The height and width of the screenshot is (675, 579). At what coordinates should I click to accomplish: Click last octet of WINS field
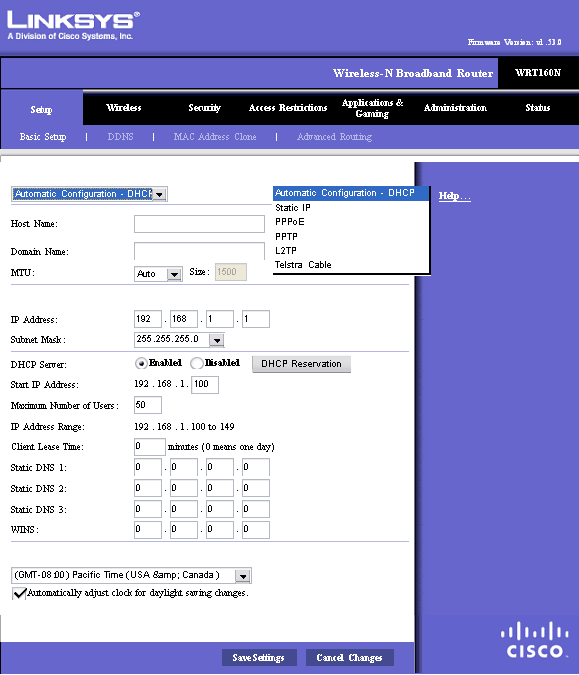coord(256,530)
